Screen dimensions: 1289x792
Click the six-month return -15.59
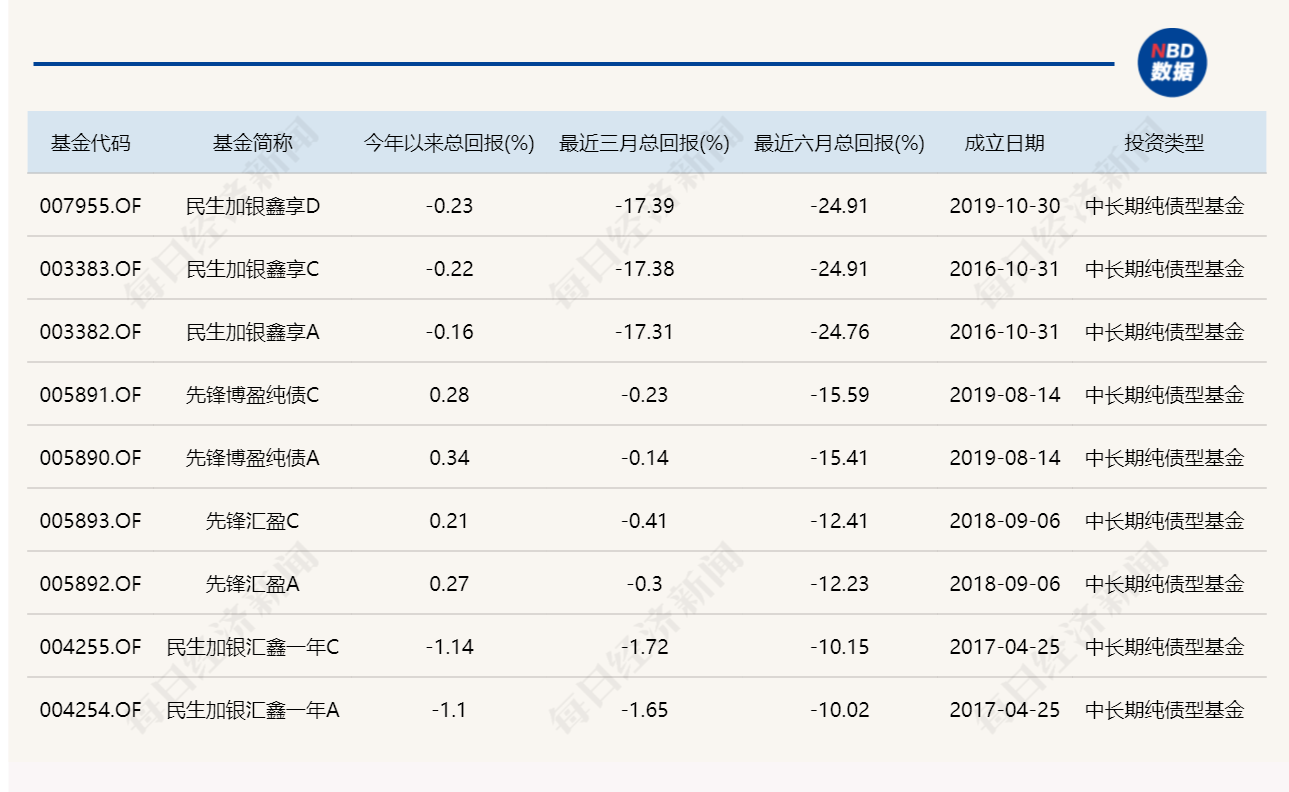pos(839,395)
